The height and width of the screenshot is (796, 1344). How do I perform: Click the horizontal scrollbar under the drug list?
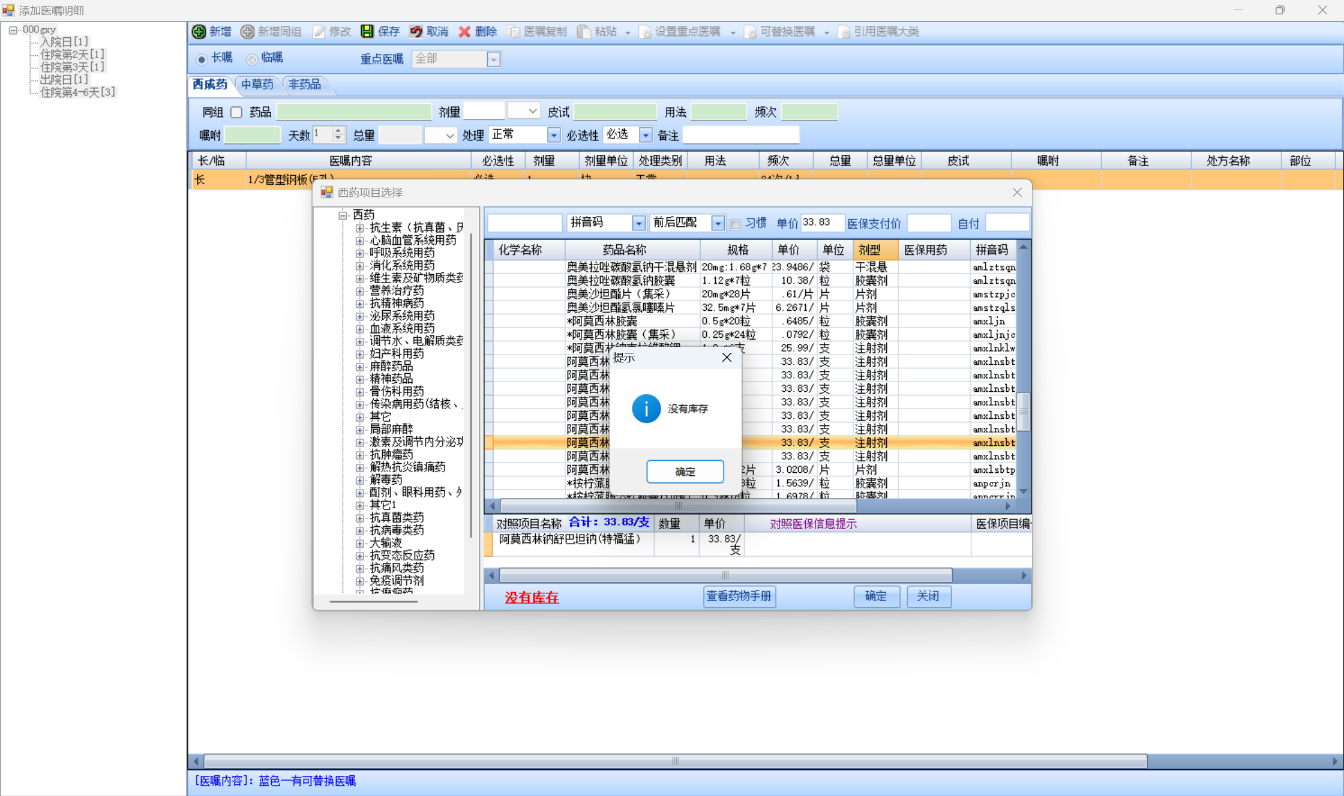coord(750,505)
